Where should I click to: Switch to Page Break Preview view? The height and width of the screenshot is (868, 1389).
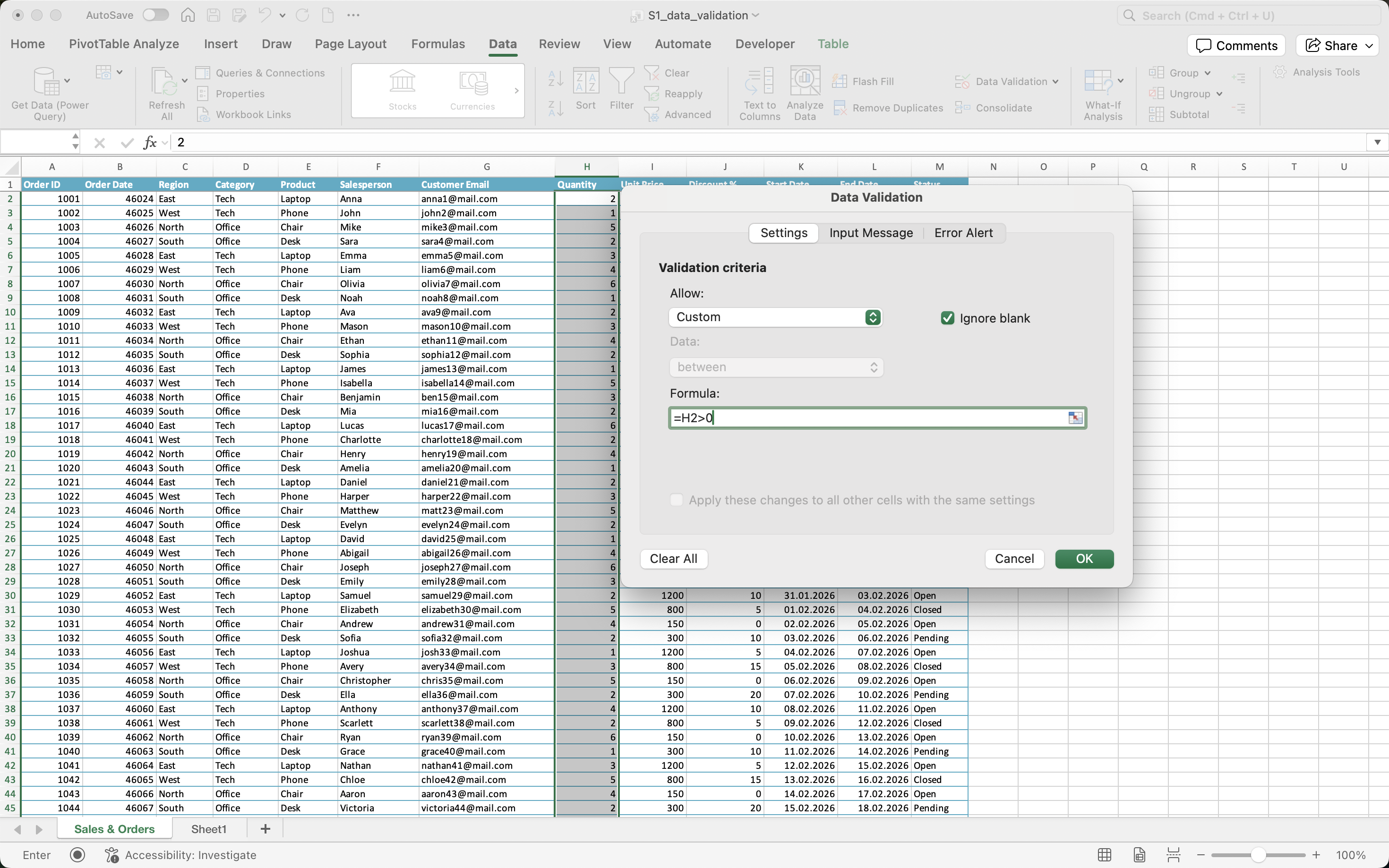pos(1174,855)
